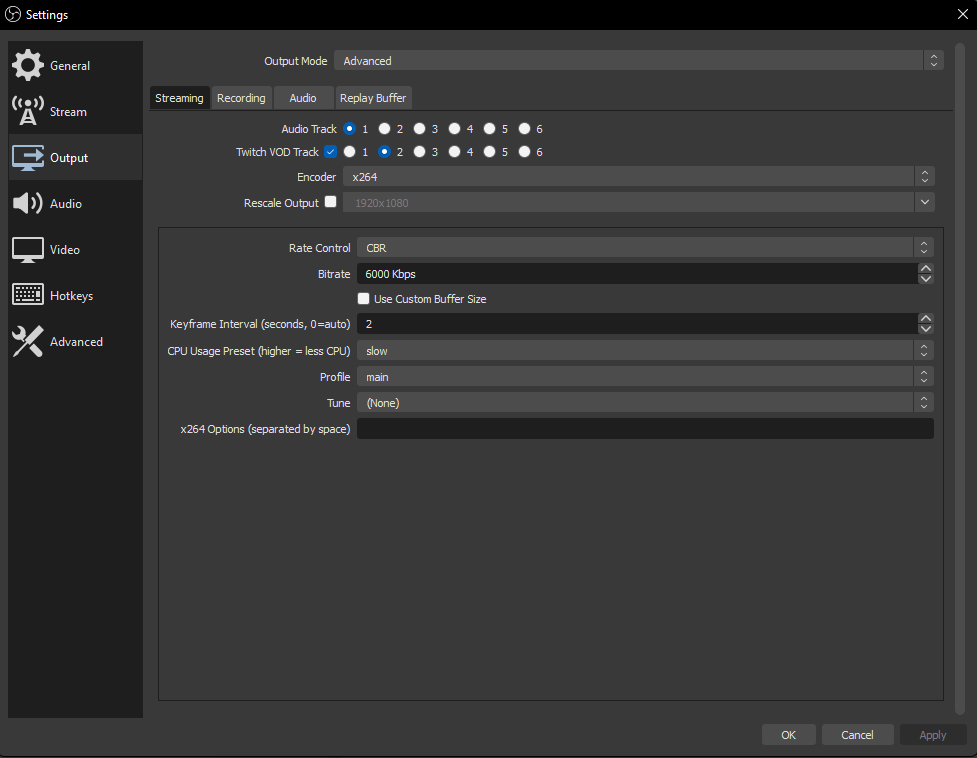Viewport: 977px width, 758px height.
Task: Decrease Keyframe Interval with down arrow
Action: (926, 328)
